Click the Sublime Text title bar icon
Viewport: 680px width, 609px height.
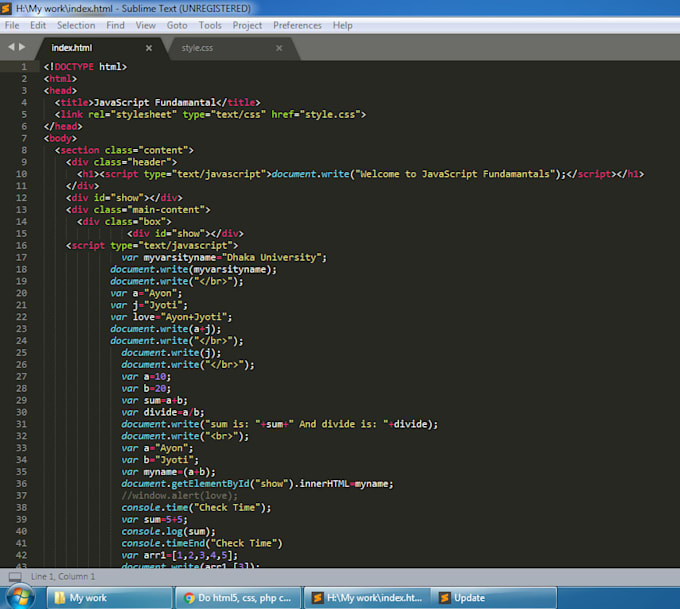coord(6,8)
